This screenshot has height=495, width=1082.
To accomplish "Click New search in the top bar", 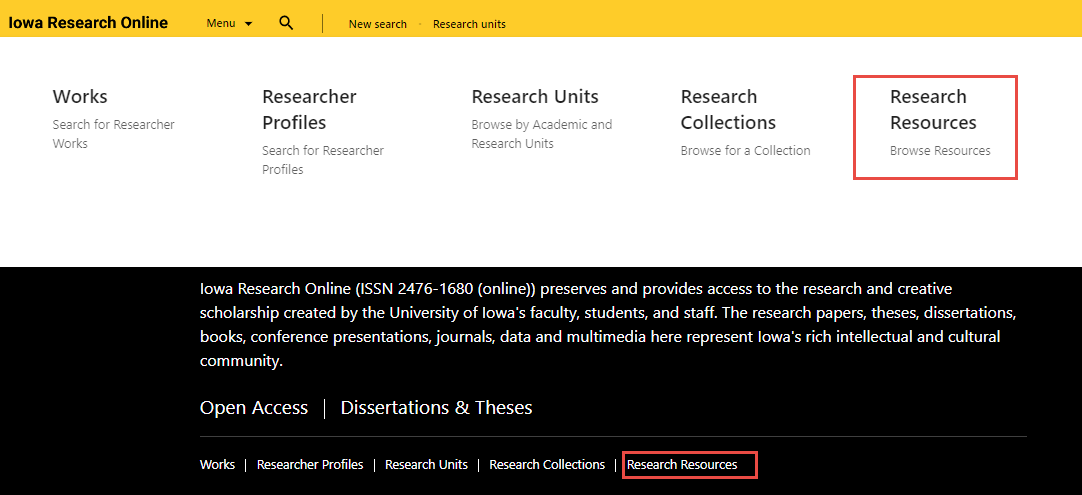I will click(x=377, y=24).
